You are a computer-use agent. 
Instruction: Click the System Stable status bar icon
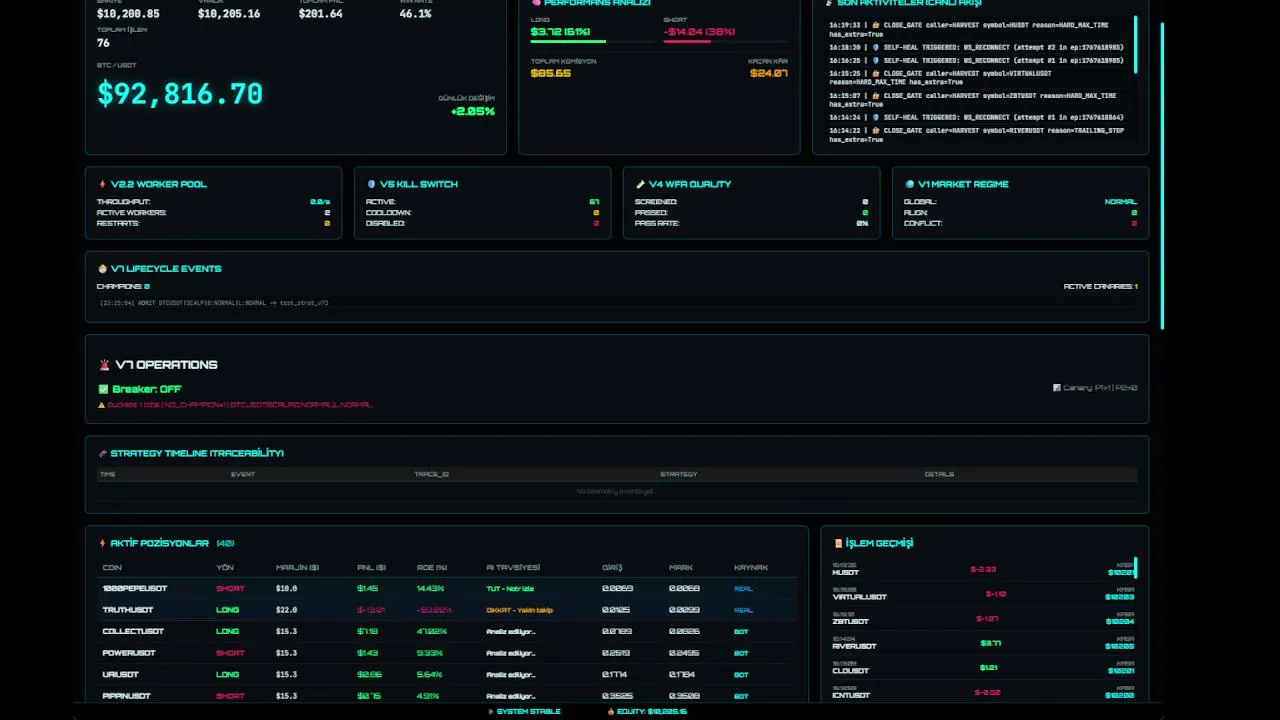pyautogui.click(x=490, y=712)
